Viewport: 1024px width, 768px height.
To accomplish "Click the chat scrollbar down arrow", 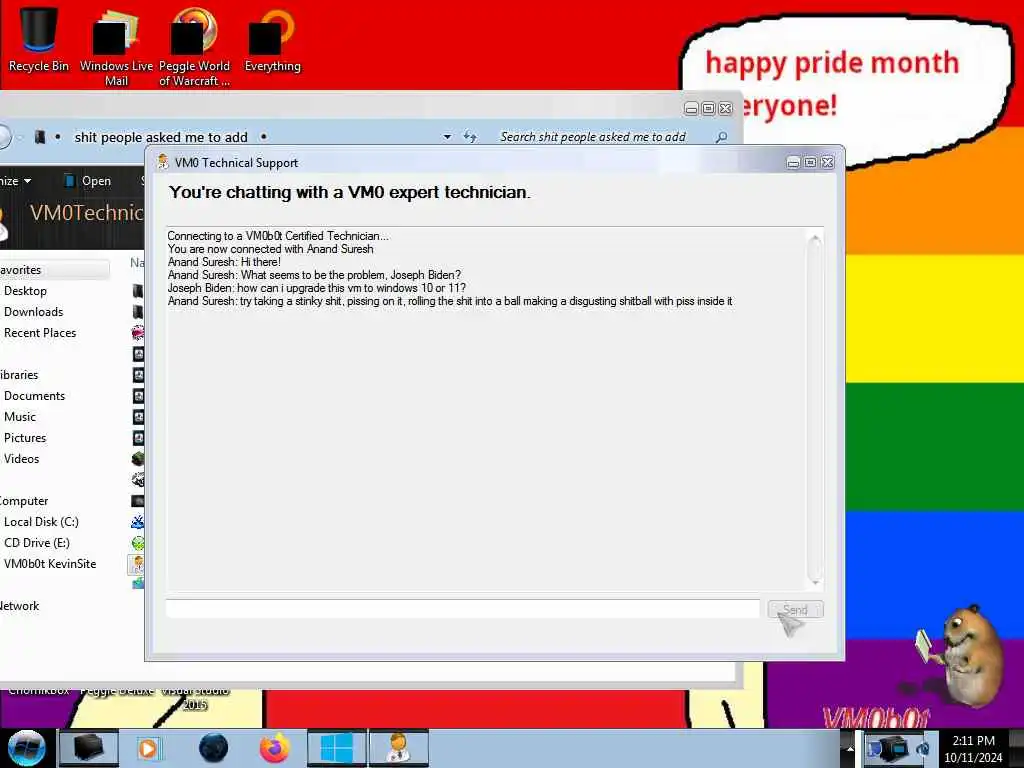I will click(814, 581).
